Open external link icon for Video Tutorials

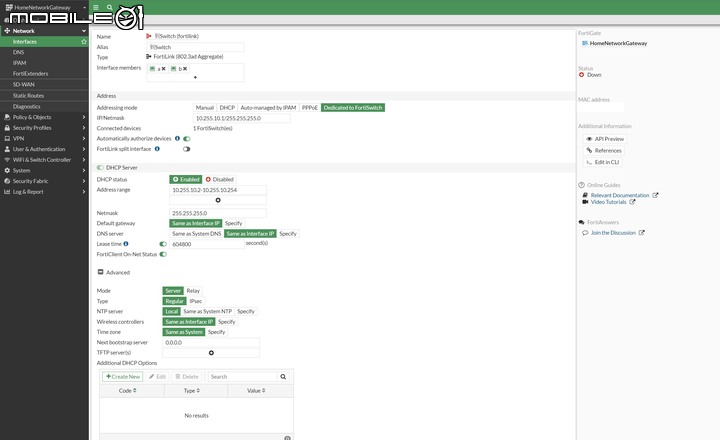(x=632, y=202)
